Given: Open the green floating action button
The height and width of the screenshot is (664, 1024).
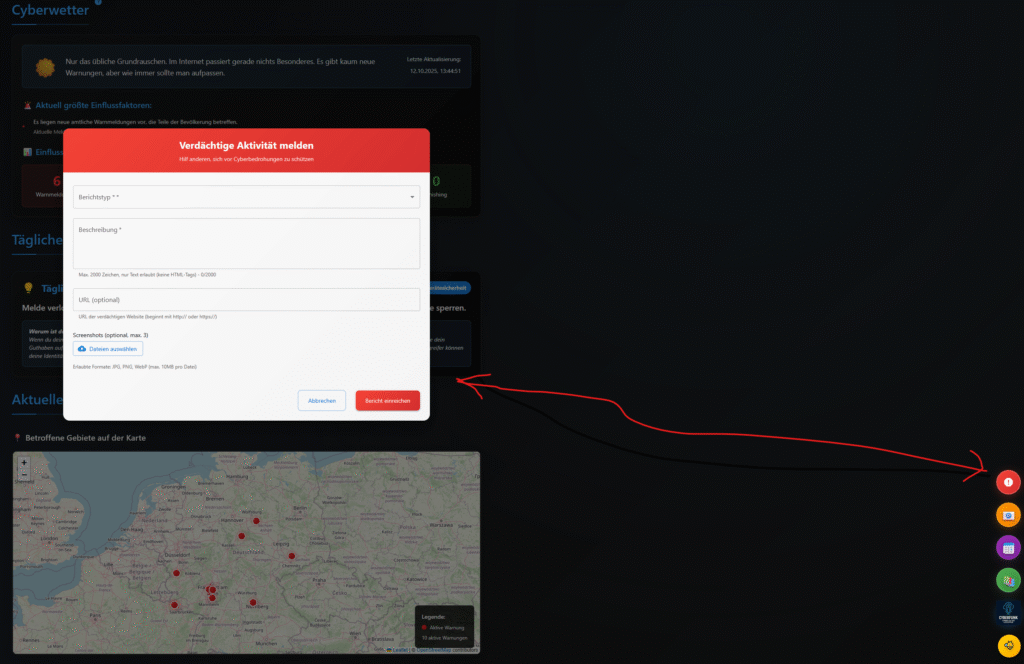Looking at the screenshot, I should 1008,579.
